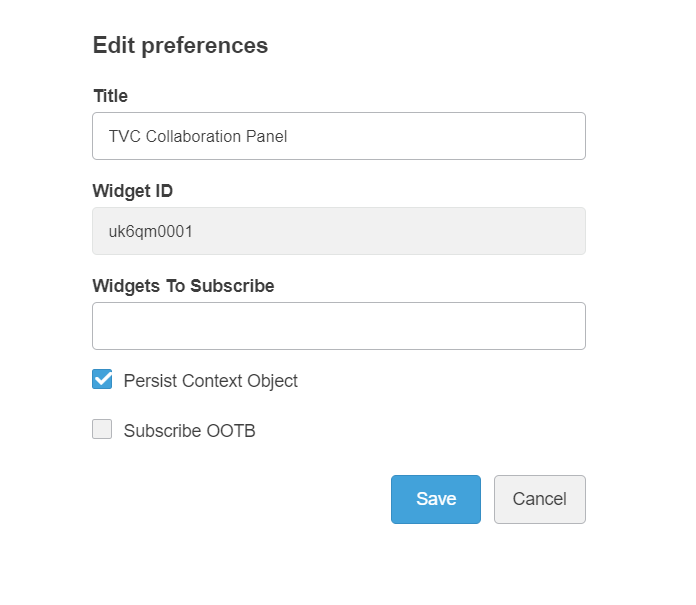Cancel editing the preferences
Image resolution: width=696 pixels, height=605 pixels.
coord(539,499)
